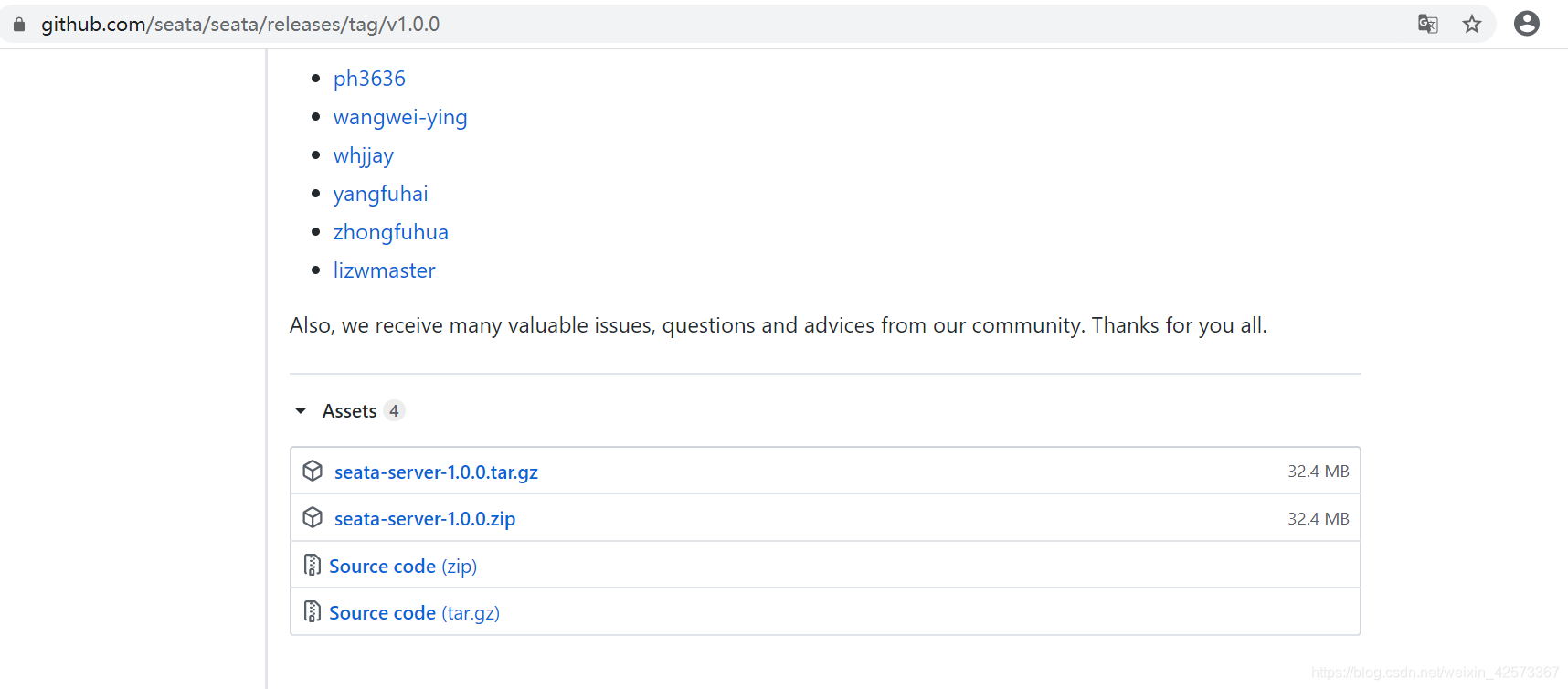Click the 32.4 MB size of zip asset

pyautogui.click(x=1318, y=519)
